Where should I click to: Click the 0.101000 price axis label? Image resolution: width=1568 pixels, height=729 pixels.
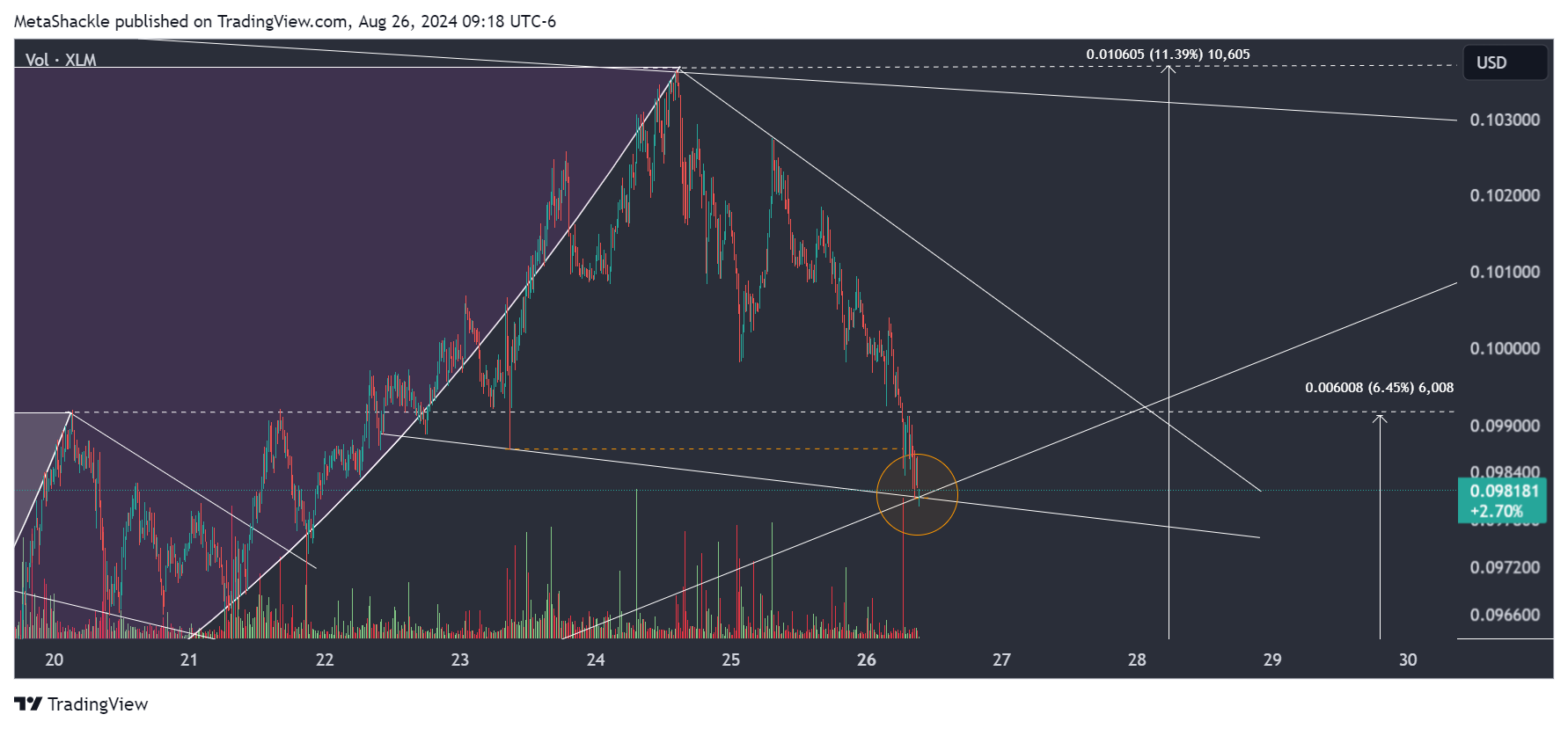pos(1505,272)
